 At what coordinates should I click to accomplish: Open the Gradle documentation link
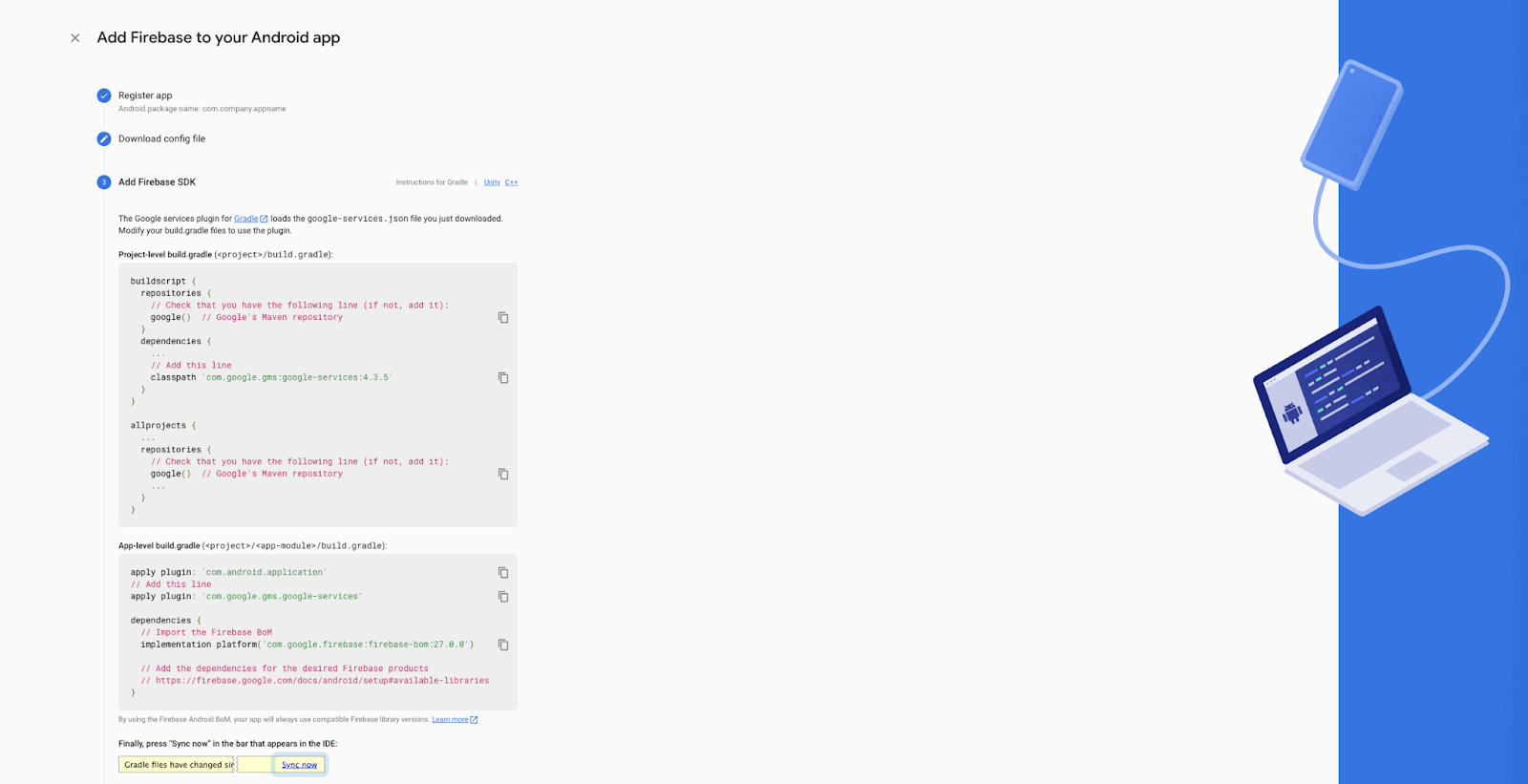point(246,219)
